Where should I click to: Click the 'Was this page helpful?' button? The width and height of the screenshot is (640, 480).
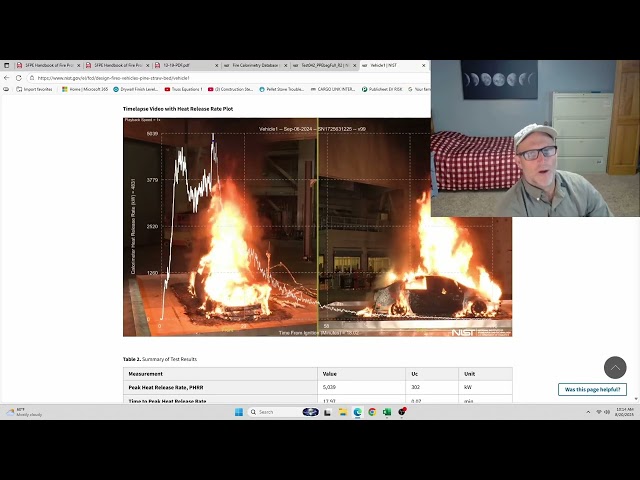coord(592,389)
